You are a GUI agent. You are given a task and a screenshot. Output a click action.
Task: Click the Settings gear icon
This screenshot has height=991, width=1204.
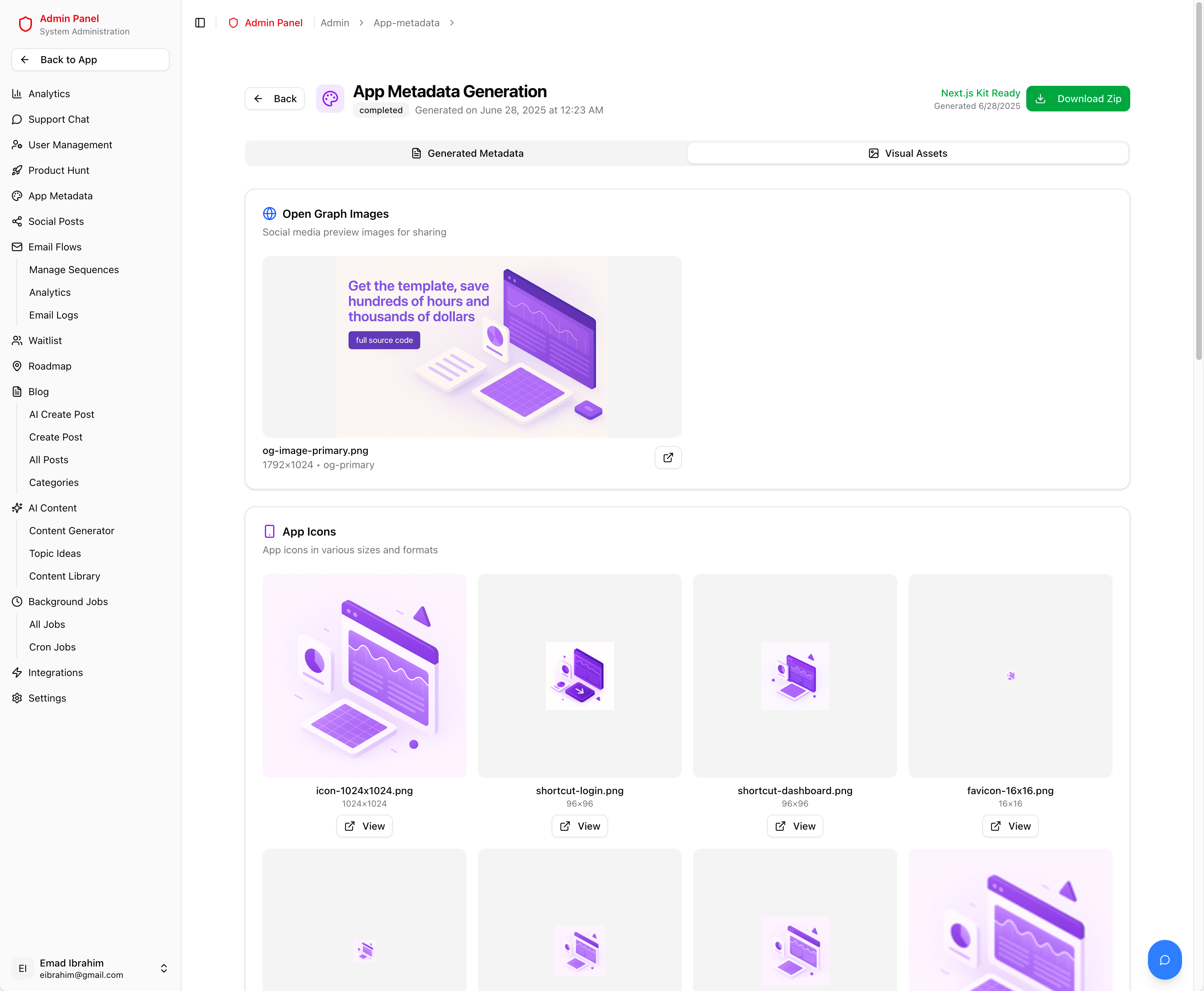coord(17,698)
